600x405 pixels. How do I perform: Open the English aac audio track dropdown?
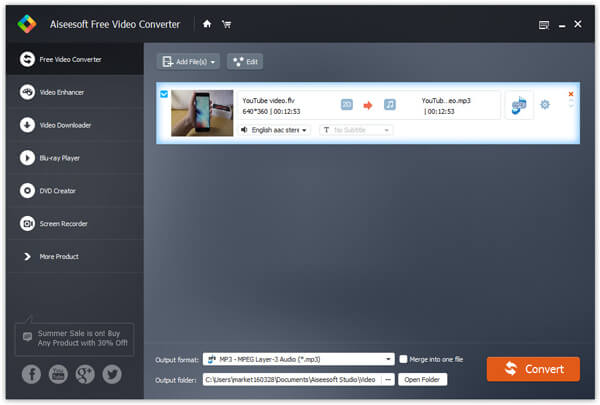275,130
